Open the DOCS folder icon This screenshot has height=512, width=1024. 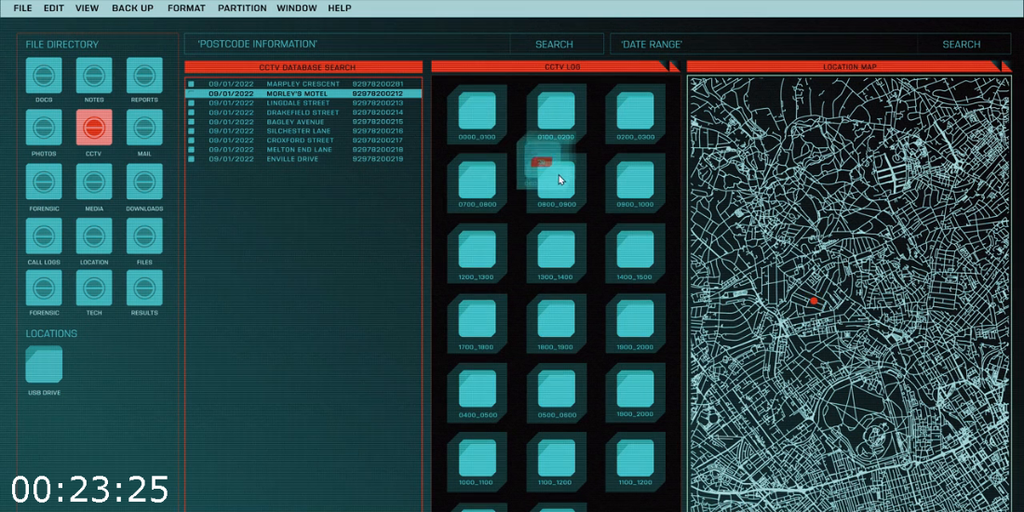click(x=44, y=75)
